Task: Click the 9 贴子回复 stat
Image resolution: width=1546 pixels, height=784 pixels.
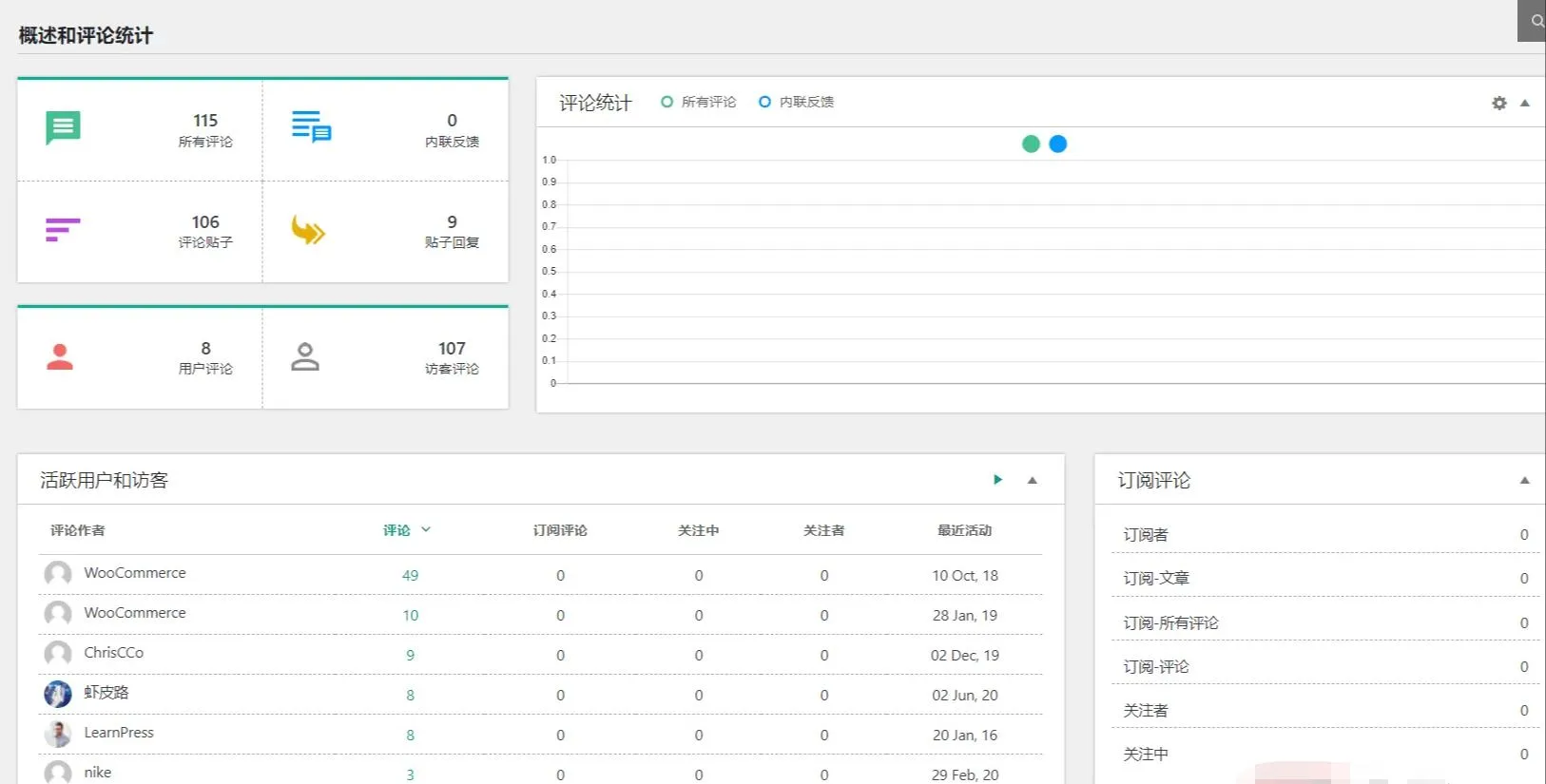Action: coord(452,231)
